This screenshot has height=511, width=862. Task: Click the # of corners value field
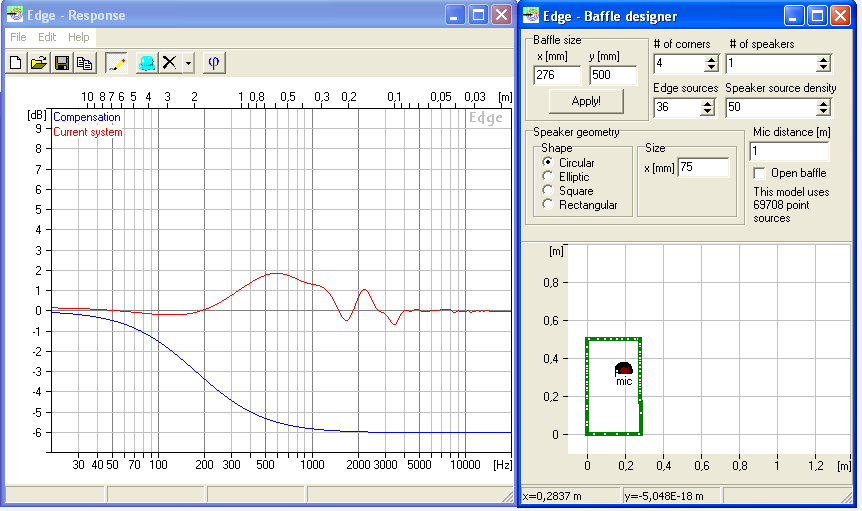(679, 64)
